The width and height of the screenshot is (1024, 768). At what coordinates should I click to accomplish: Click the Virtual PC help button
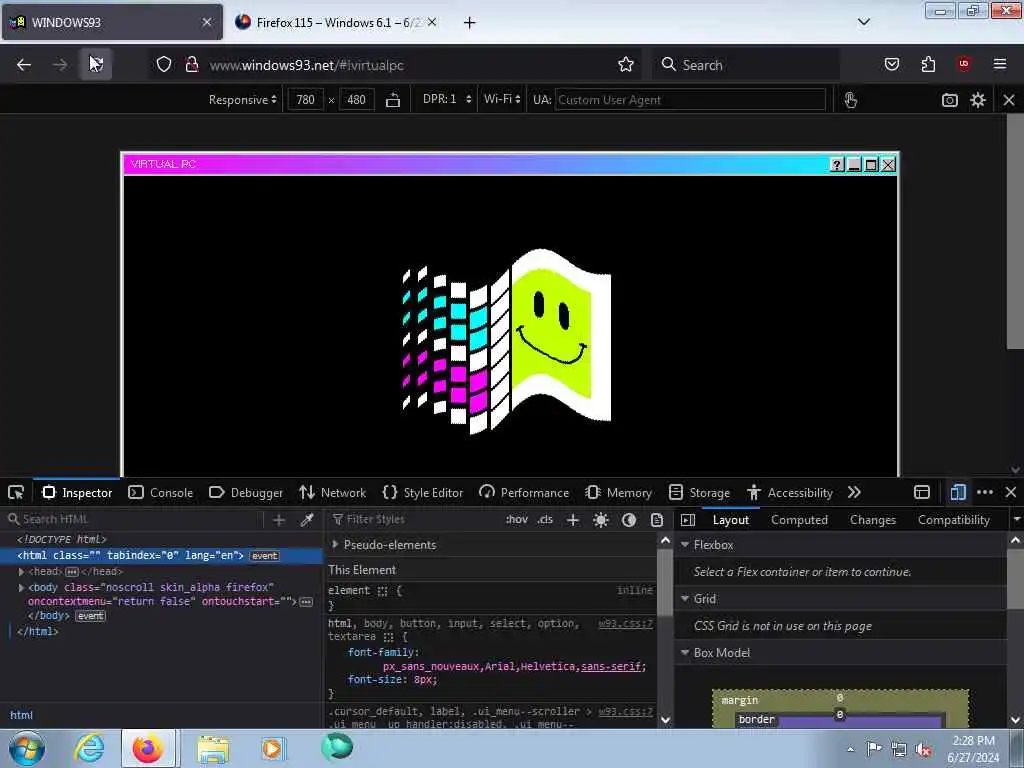coord(837,165)
